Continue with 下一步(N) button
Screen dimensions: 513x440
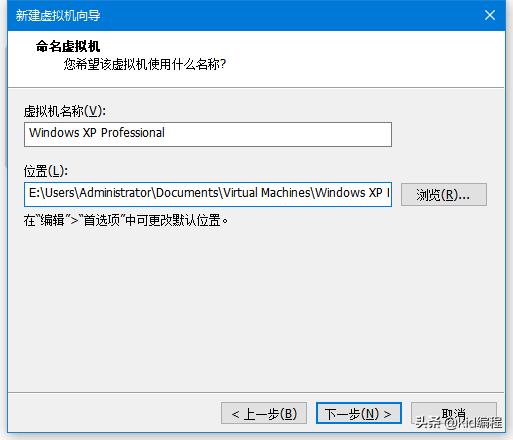click(x=359, y=413)
